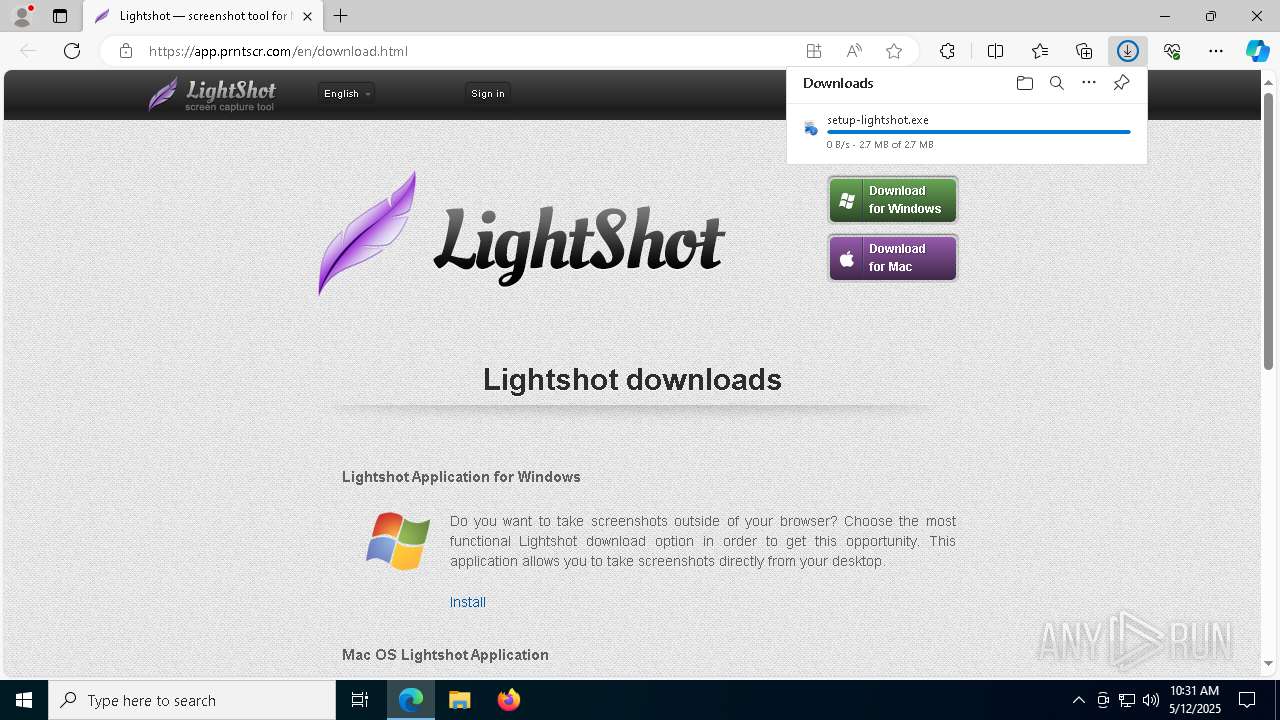Viewport: 1280px width, 720px height.
Task: Open Browser essentials heart icon
Action: click(x=1172, y=51)
